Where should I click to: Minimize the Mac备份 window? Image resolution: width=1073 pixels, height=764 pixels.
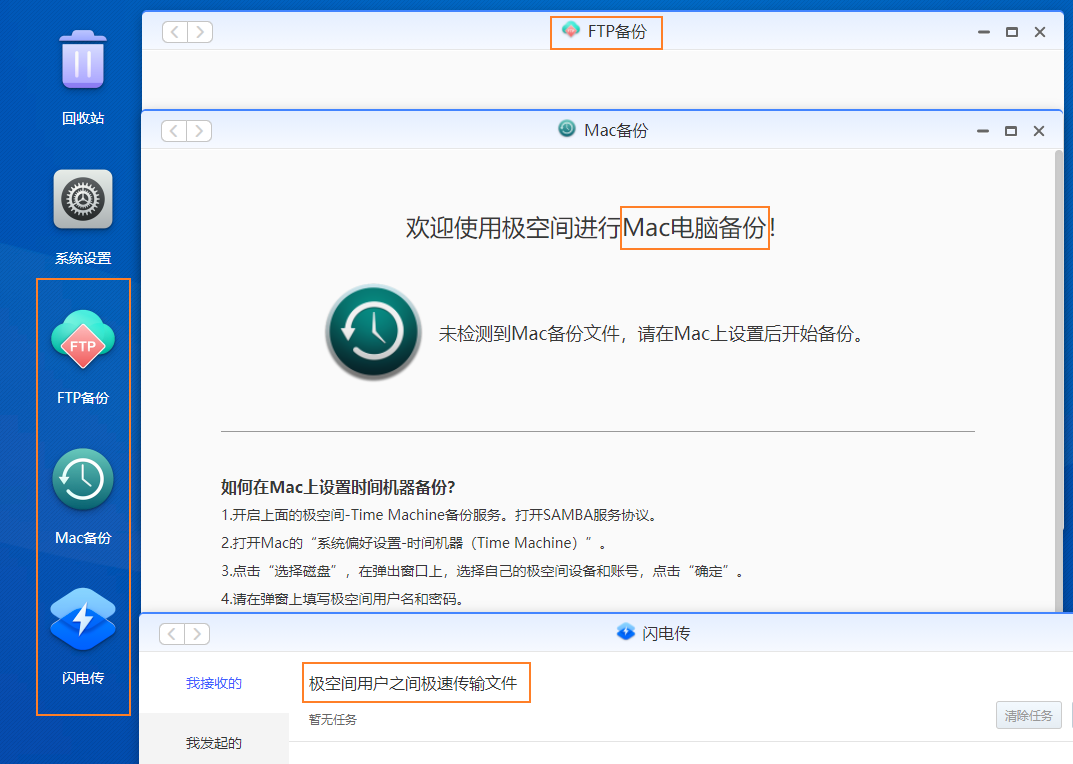(x=983, y=131)
